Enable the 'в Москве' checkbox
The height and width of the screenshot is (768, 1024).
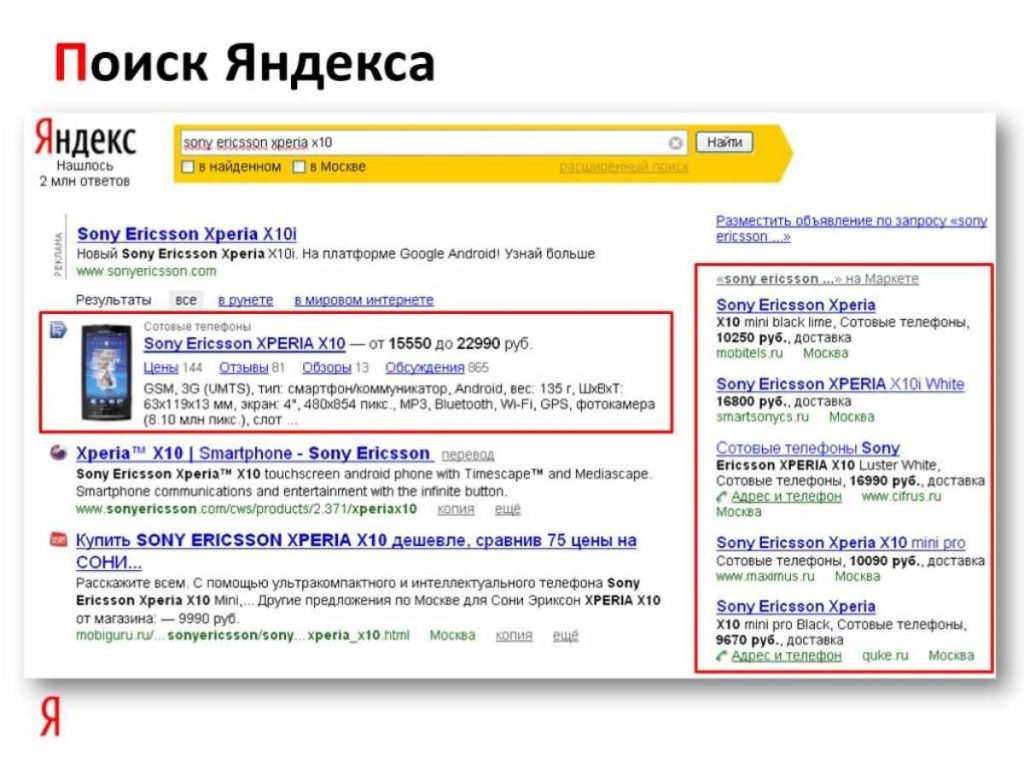coord(299,167)
